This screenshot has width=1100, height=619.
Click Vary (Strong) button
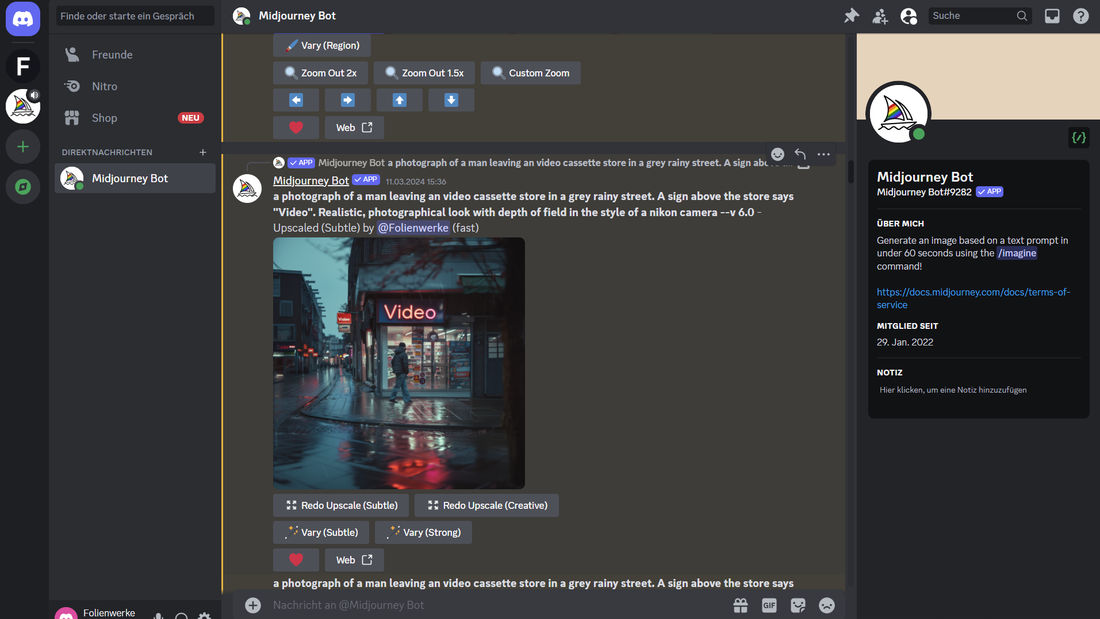point(423,533)
